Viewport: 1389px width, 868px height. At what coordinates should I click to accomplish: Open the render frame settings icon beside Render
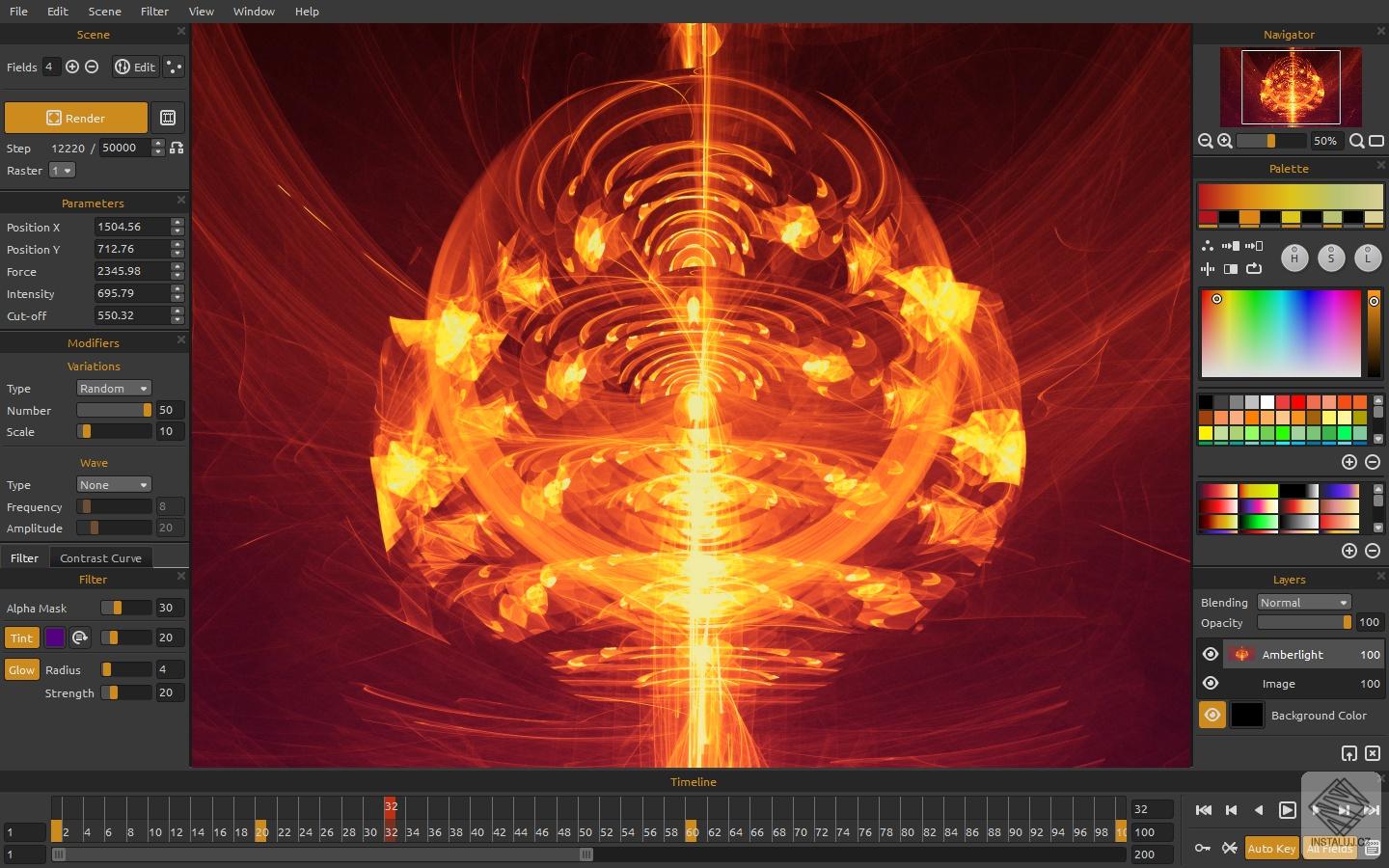168,117
